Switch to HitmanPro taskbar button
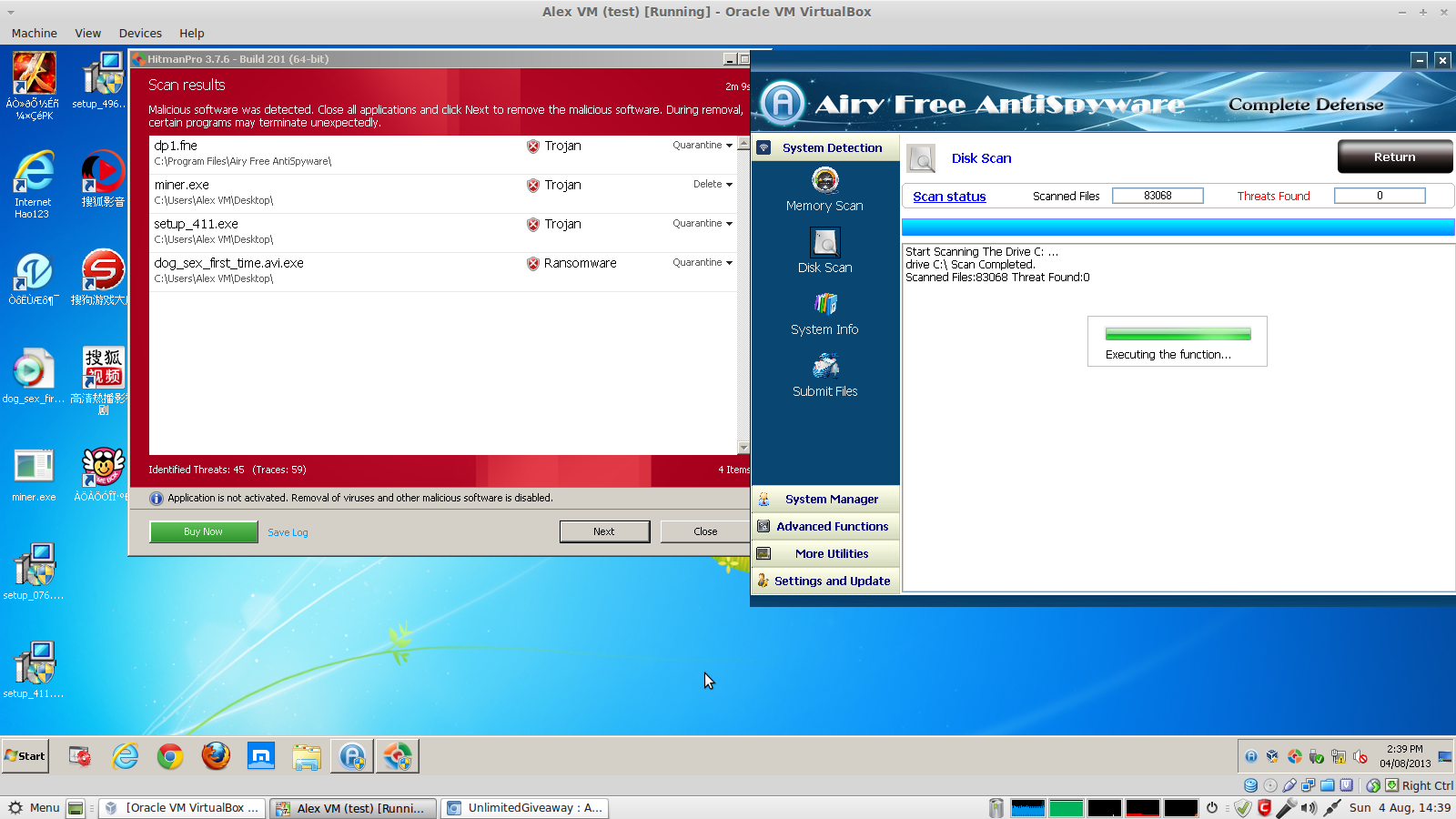Image resolution: width=1456 pixels, height=819 pixels. tap(398, 756)
